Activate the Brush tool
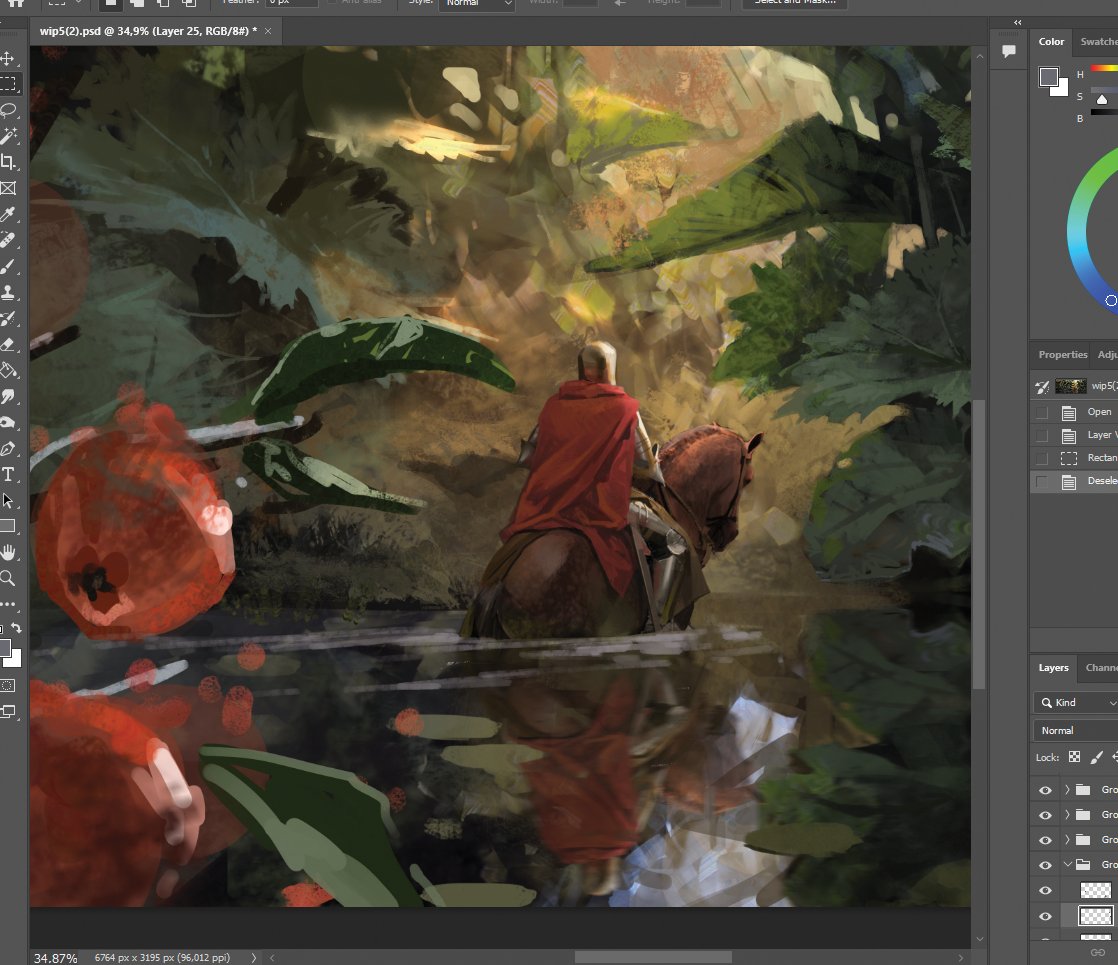Screen dimensions: 1118x965 coord(8,266)
